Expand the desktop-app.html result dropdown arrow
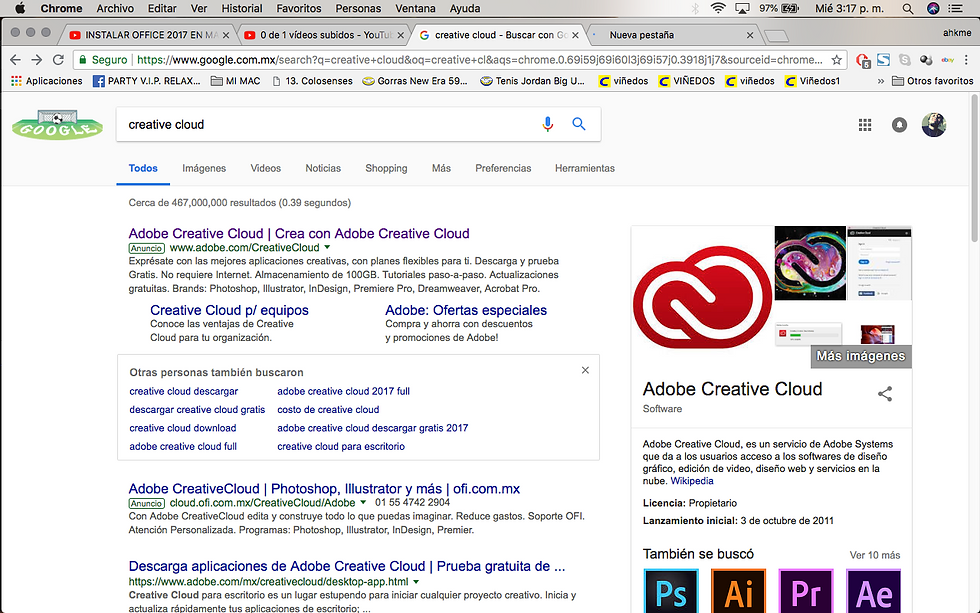The width and height of the screenshot is (980, 613). tap(416, 582)
